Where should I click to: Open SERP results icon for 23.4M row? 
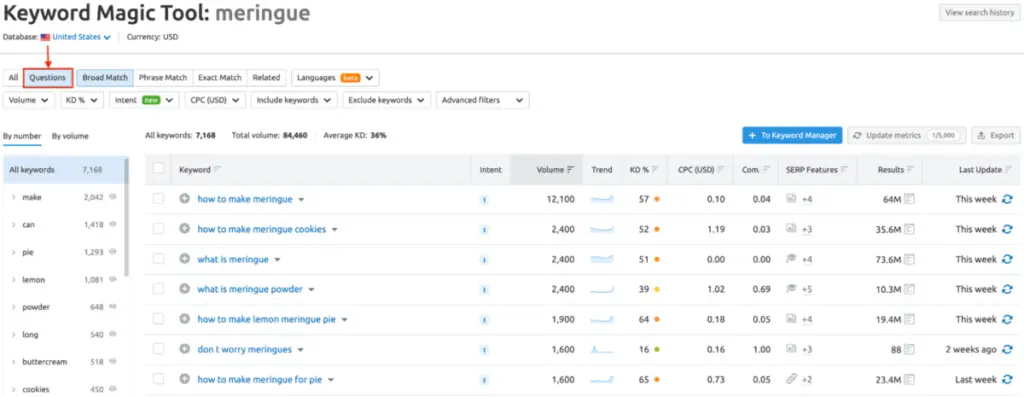(909, 379)
